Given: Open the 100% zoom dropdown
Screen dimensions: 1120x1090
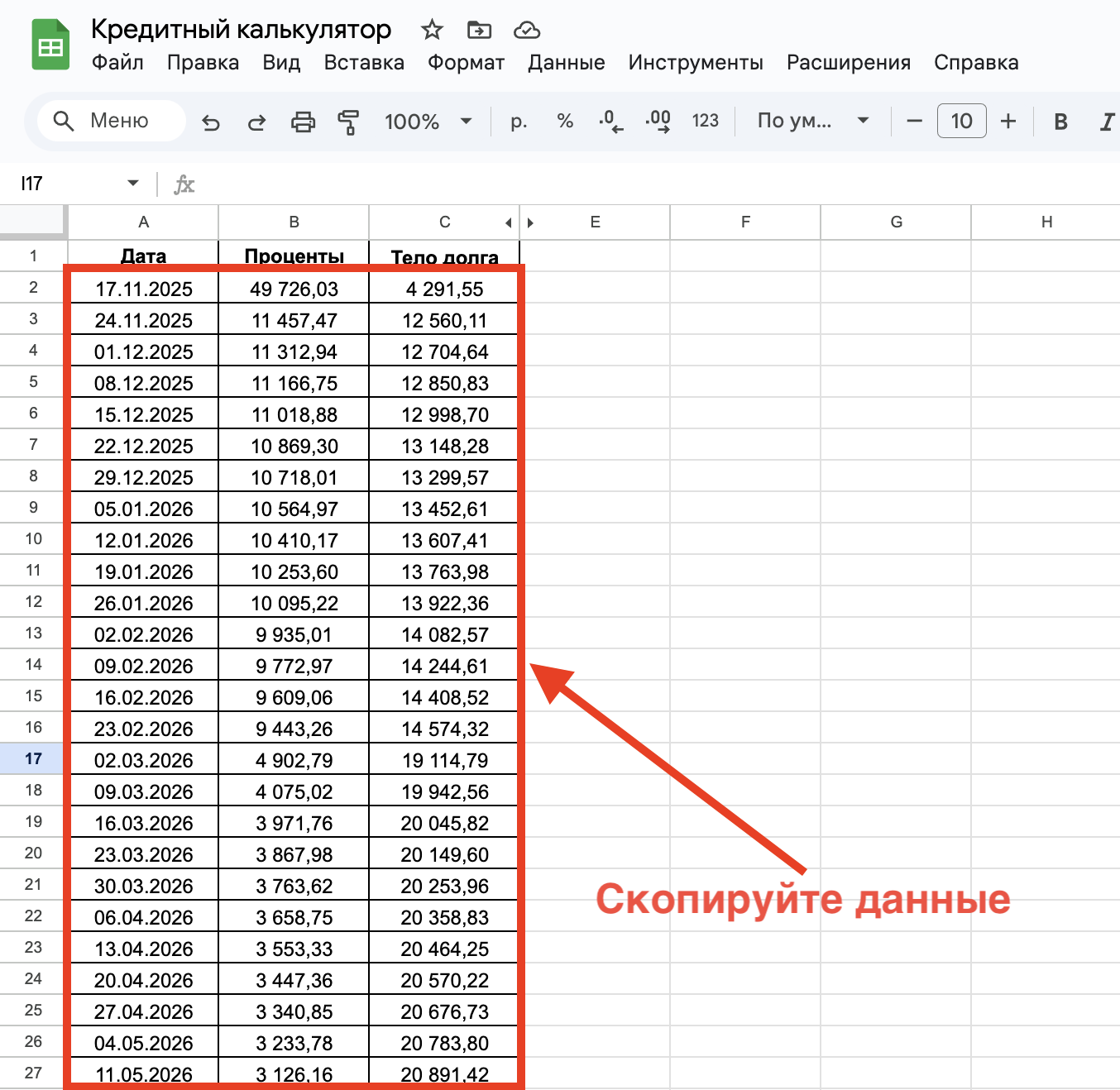Looking at the screenshot, I should pos(428,122).
